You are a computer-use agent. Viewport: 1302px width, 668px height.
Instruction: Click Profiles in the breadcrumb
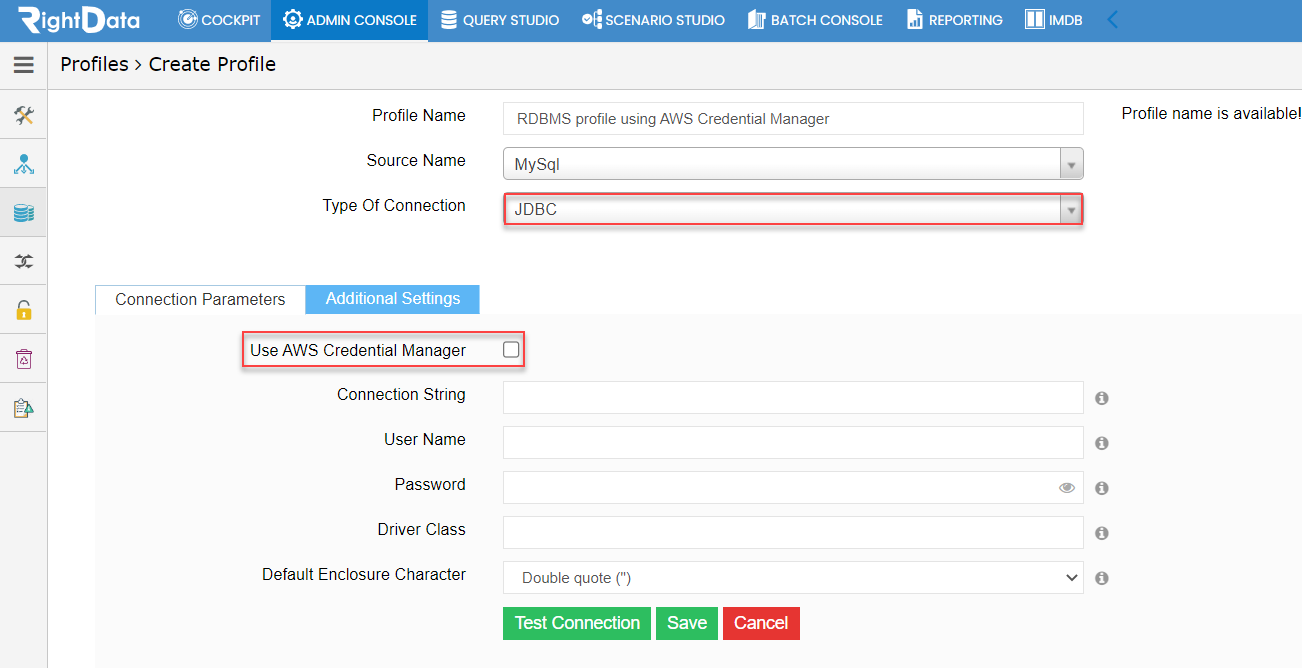click(94, 64)
